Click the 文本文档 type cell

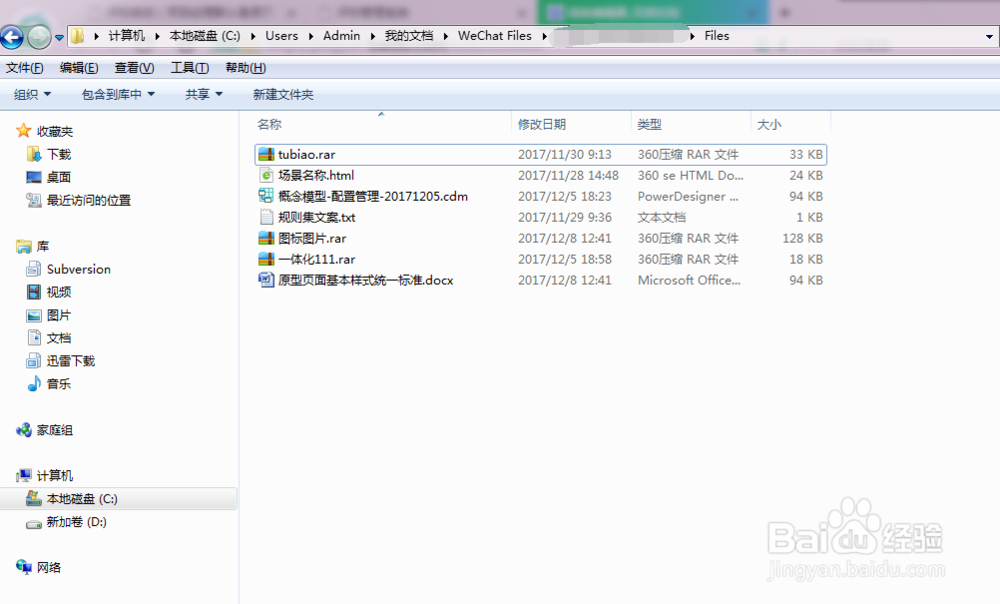pyautogui.click(x=661, y=217)
